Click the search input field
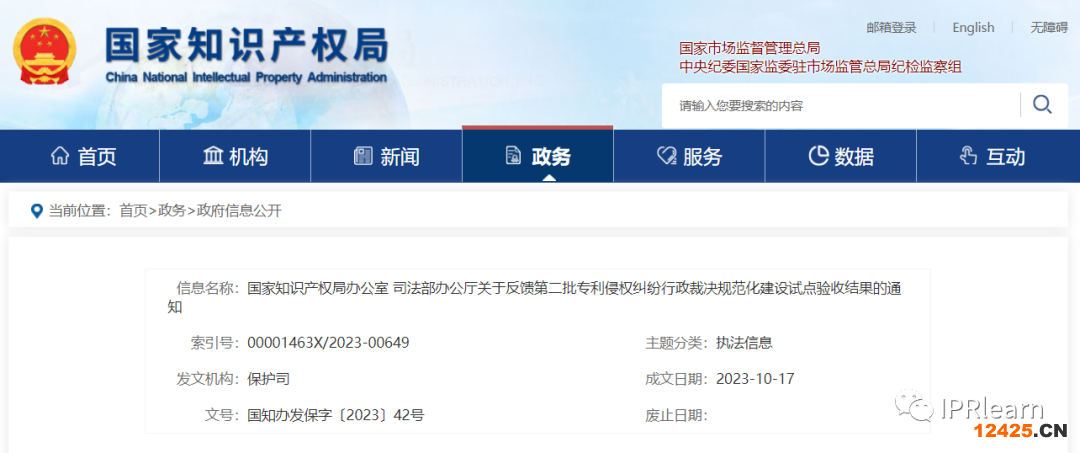The image size is (1080, 453). (840, 105)
